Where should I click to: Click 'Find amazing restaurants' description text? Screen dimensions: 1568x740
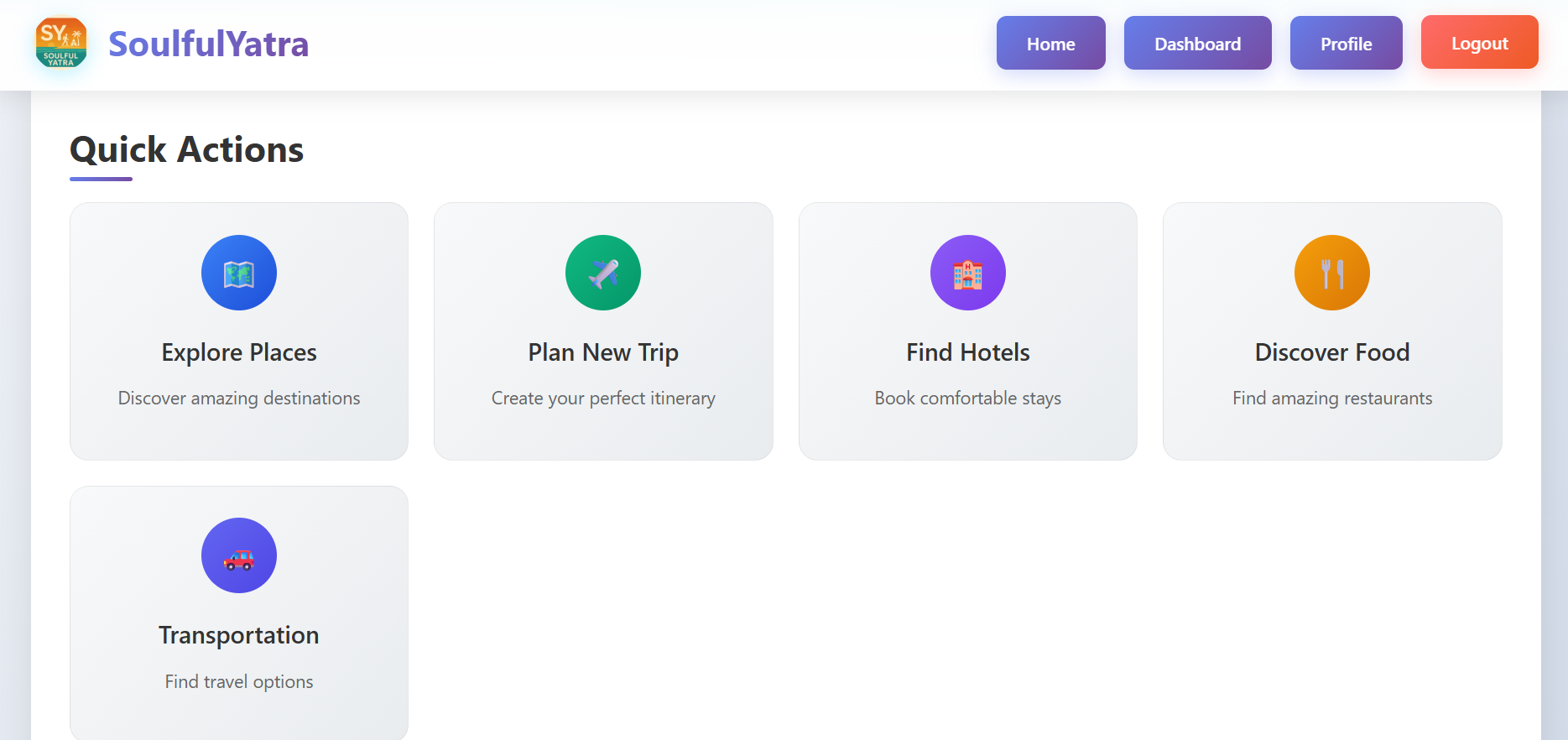pos(1332,398)
